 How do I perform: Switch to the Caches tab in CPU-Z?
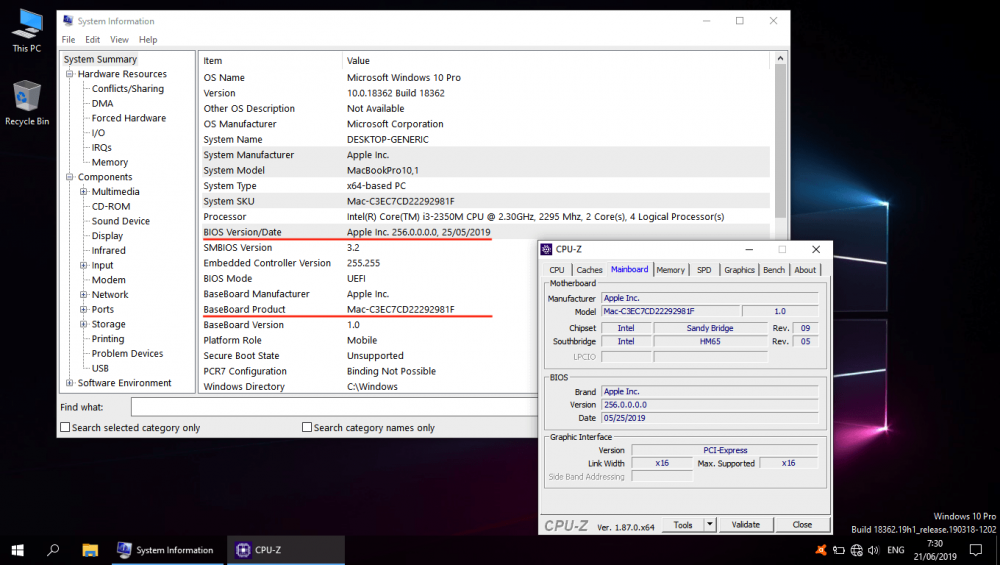[x=589, y=270]
